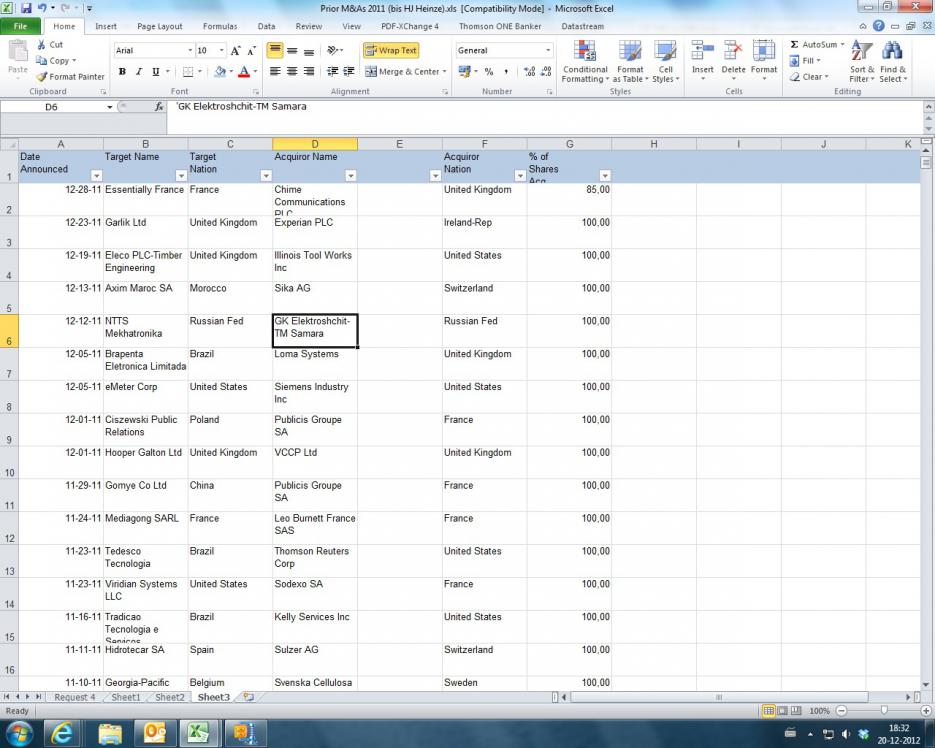
Task: Click Increase Decimal icon
Action: 529,72
